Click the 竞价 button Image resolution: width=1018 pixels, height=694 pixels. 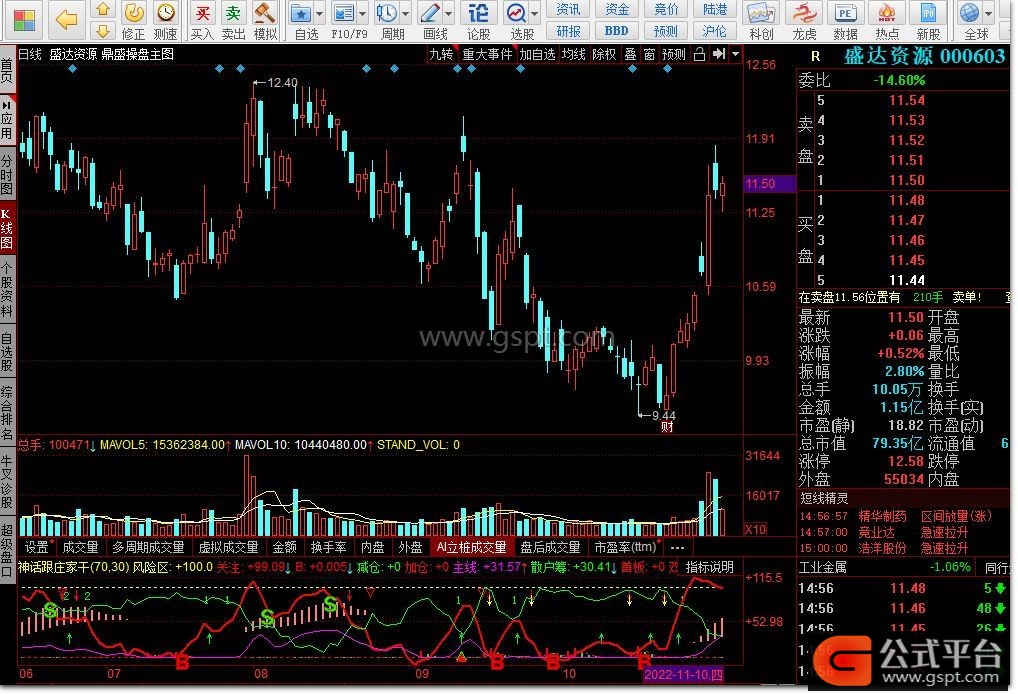tap(666, 9)
